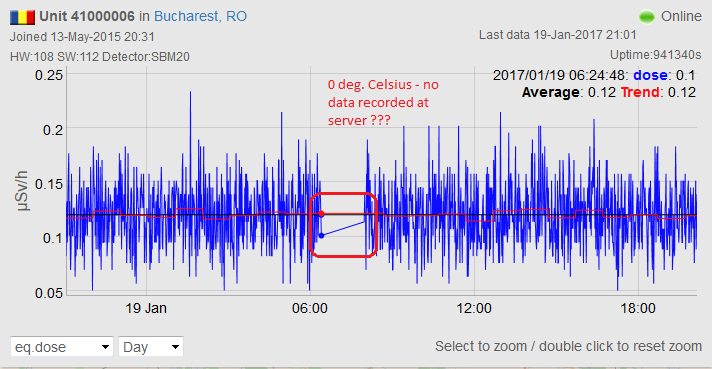Click the Select to zoom hint text
The image size is (712, 369).
[569, 346]
